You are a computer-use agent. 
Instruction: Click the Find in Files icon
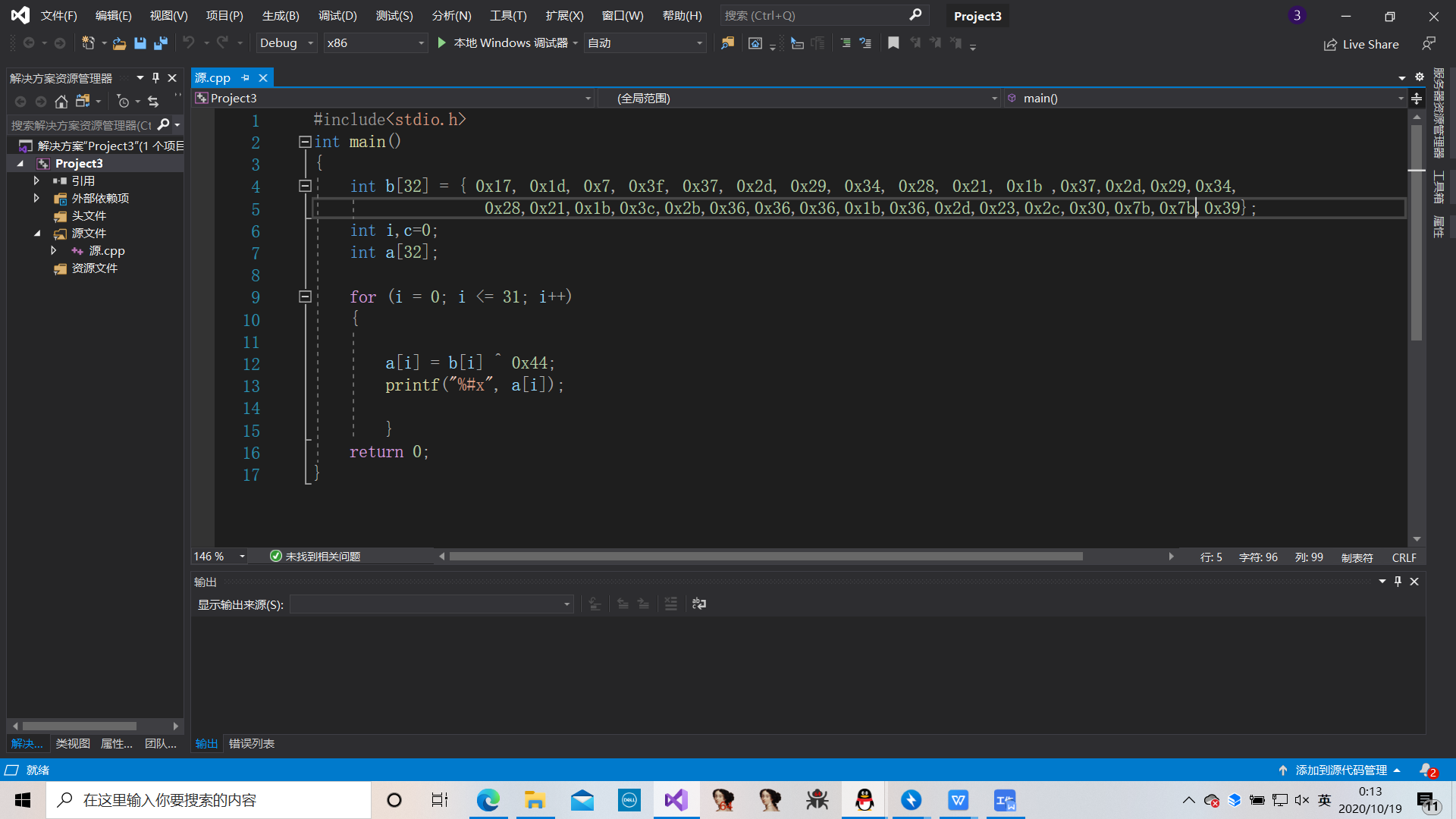pos(727,43)
